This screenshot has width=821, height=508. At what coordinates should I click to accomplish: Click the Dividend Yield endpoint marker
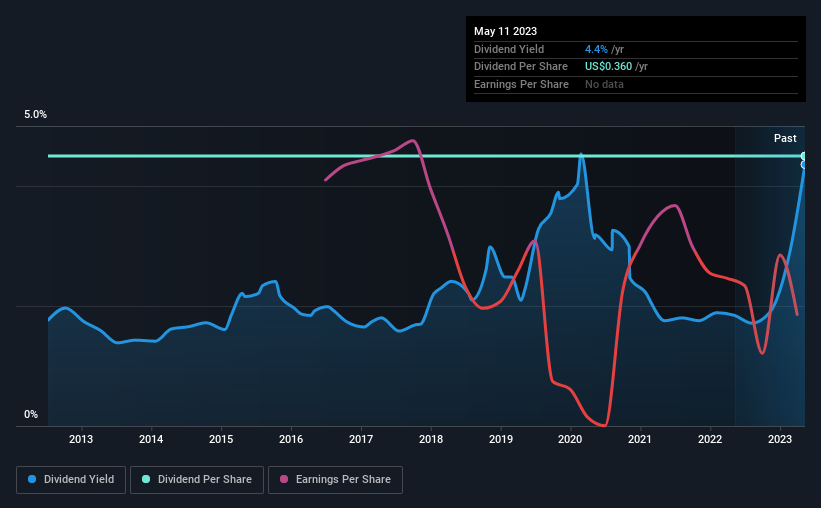click(804, 165)
